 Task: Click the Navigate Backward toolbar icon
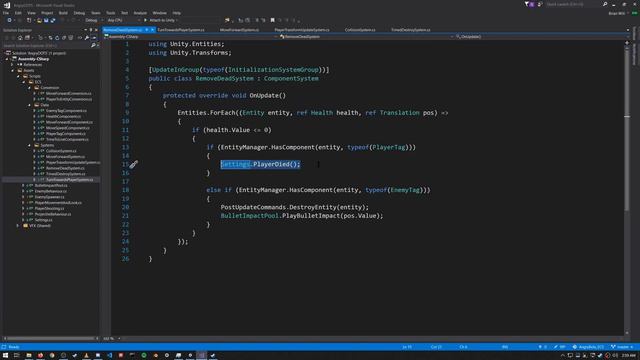tap(9, 20)
